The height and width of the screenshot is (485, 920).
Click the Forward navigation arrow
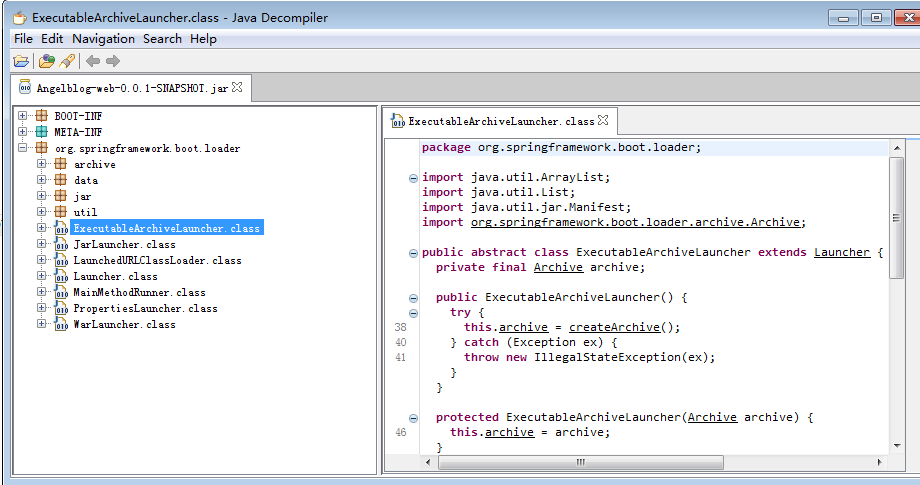pyautogui.click(x=113, y=61)
